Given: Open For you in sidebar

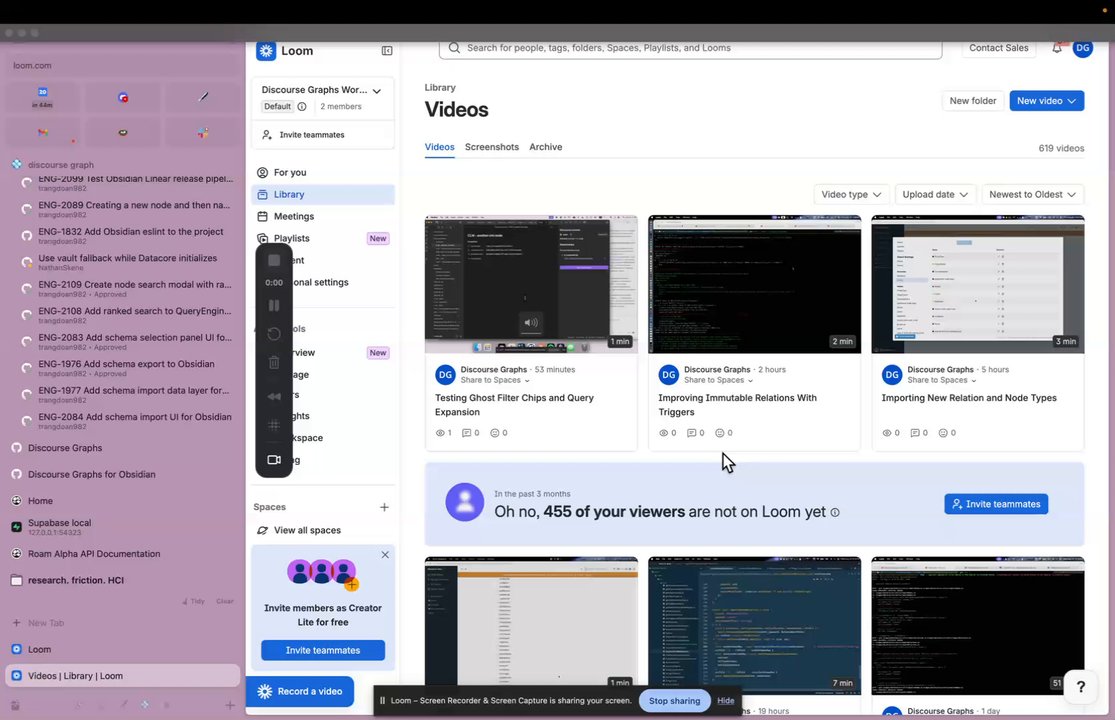Looking at the screenshot, I should coord(323,173).
